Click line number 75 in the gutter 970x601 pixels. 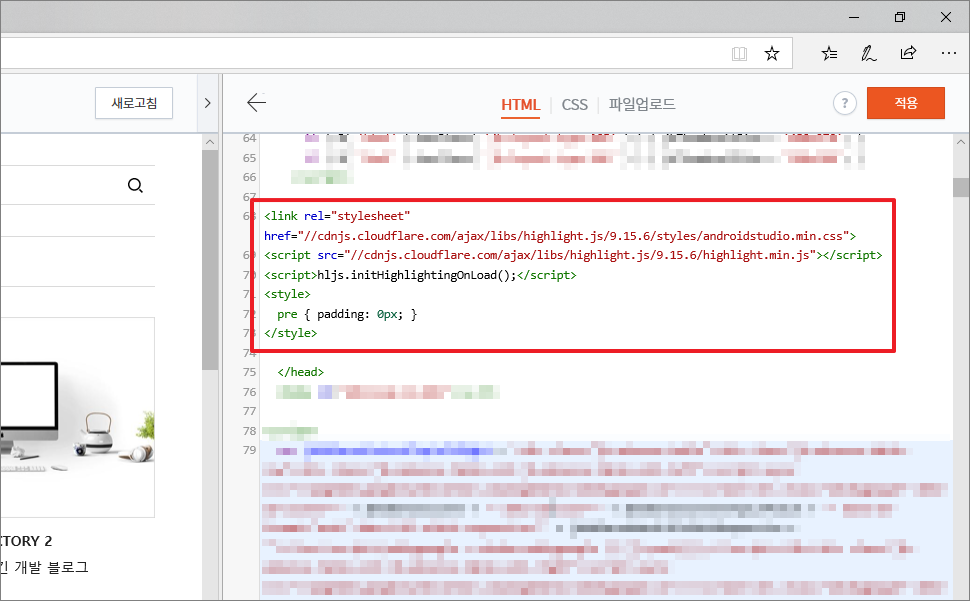249,372
